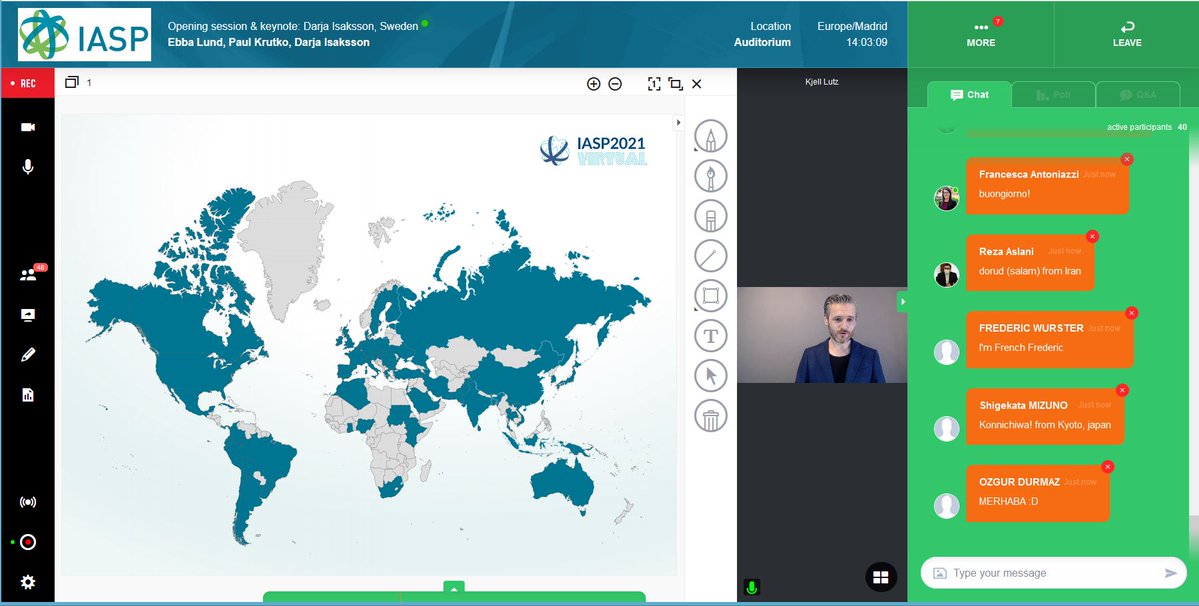Viewport: 1199px width, 606px height.
Task: Choose the highlighter marker tool
Action: [x=710, y=216]
